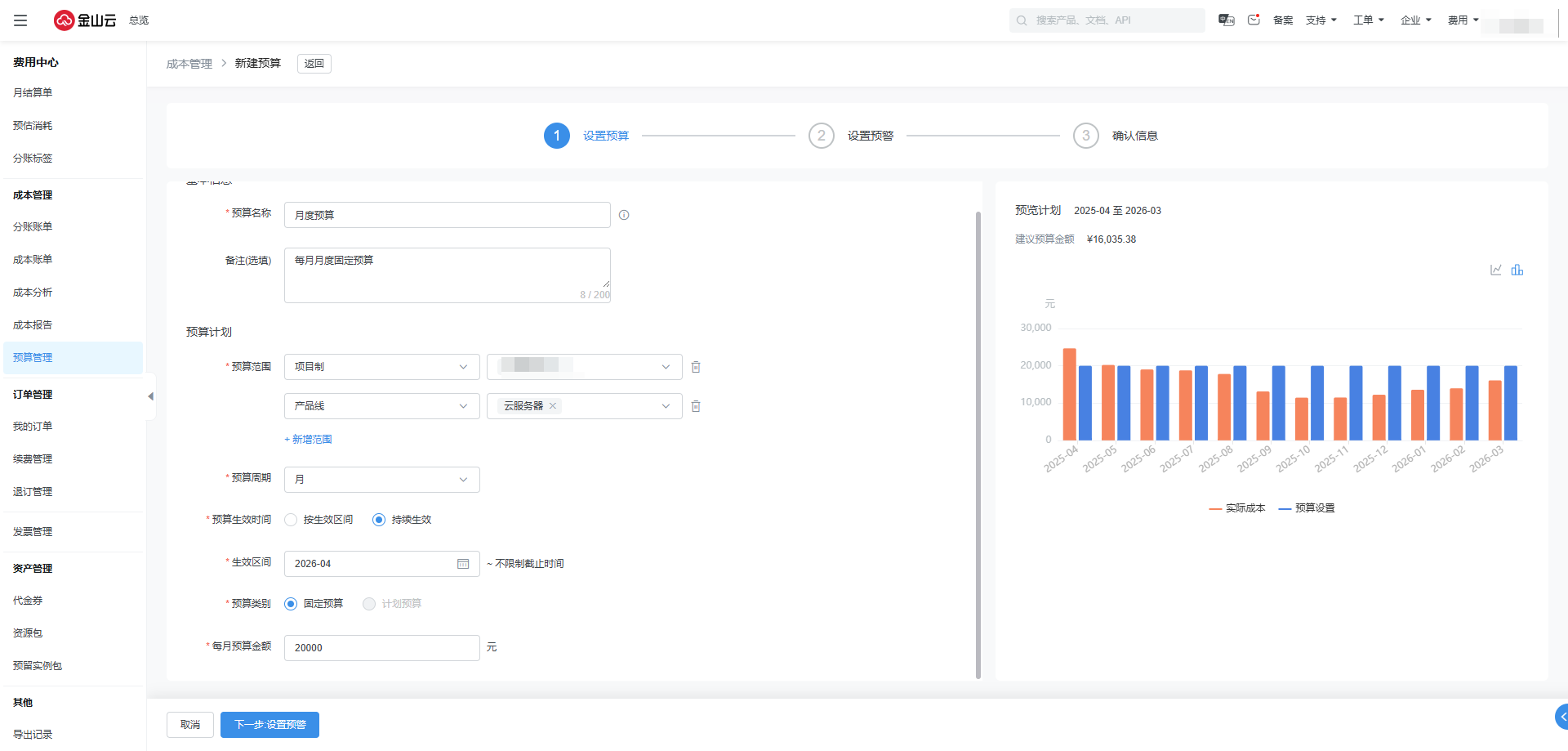
Task: Click 成本管理 breadcrumb link
Action: [x=189, y=64]
